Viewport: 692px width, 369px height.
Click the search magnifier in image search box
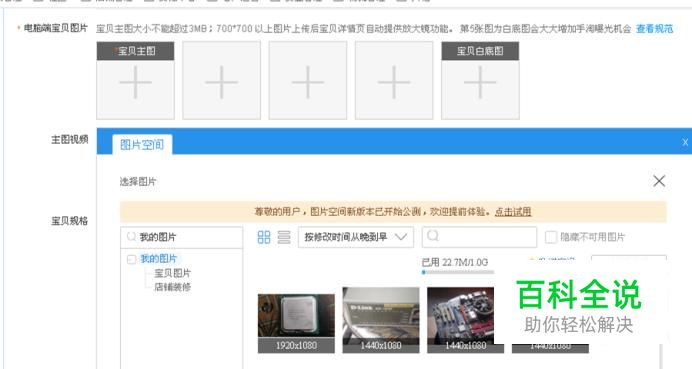433,236
